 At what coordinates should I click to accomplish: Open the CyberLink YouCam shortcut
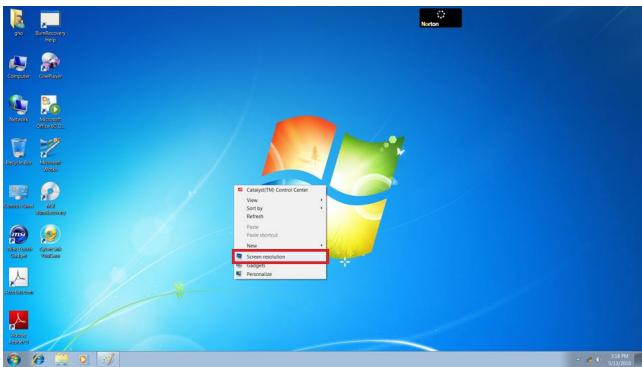pos(50,242)
